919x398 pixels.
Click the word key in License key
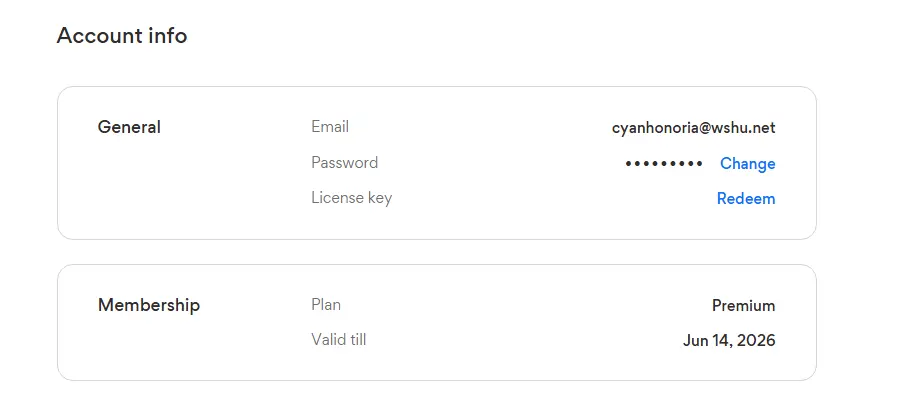(380, 199)
